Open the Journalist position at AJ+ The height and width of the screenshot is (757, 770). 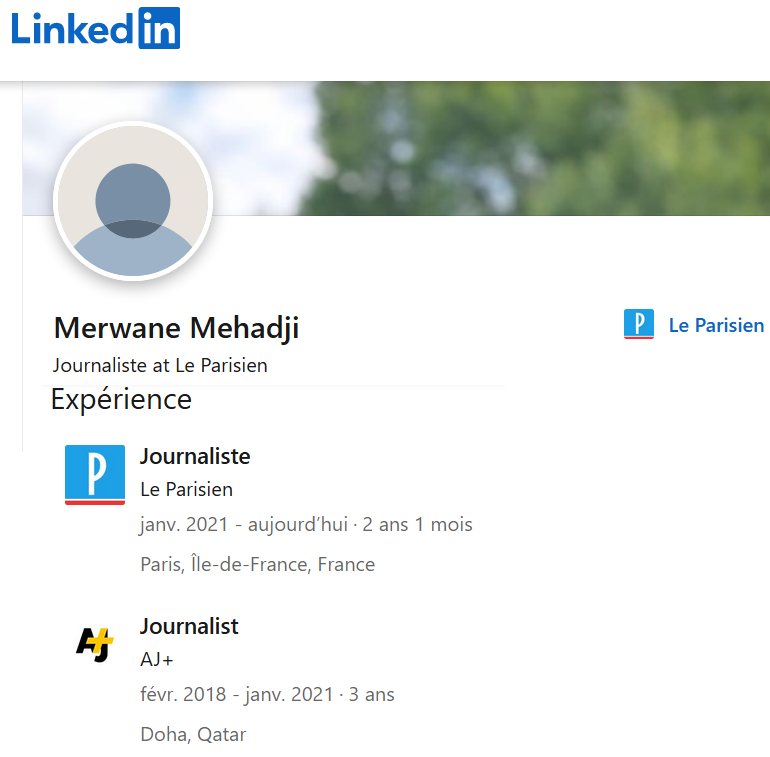point(189,626)
